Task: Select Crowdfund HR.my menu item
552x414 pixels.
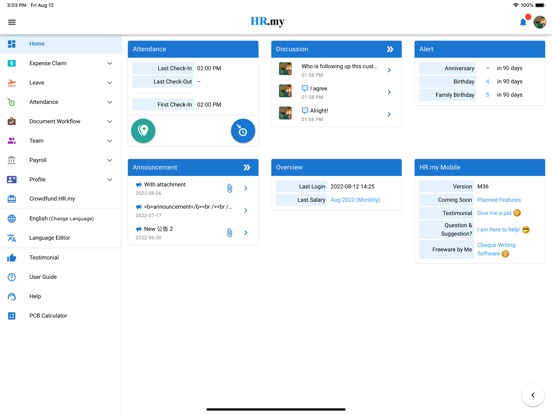Action: (x=61, y=199)
